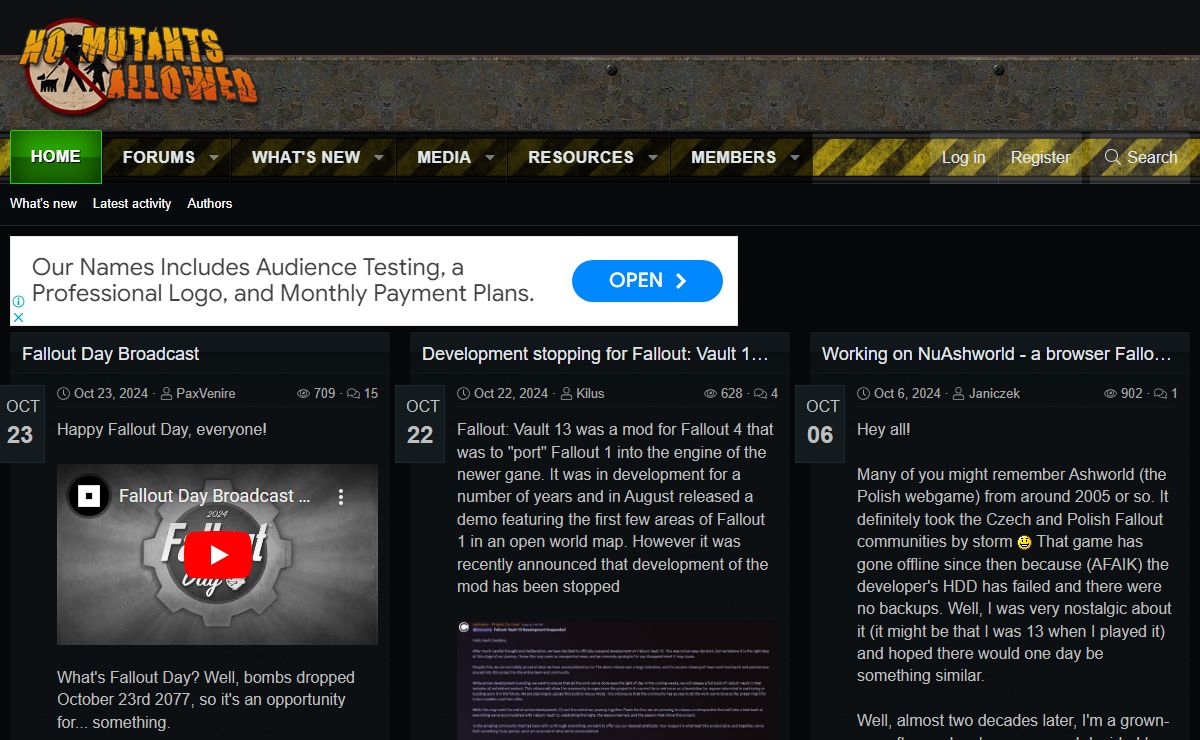Viewport: 1200px width, 740px height.
Task: Open the Working on NuAshworld article title
Action: click(996, 354)
